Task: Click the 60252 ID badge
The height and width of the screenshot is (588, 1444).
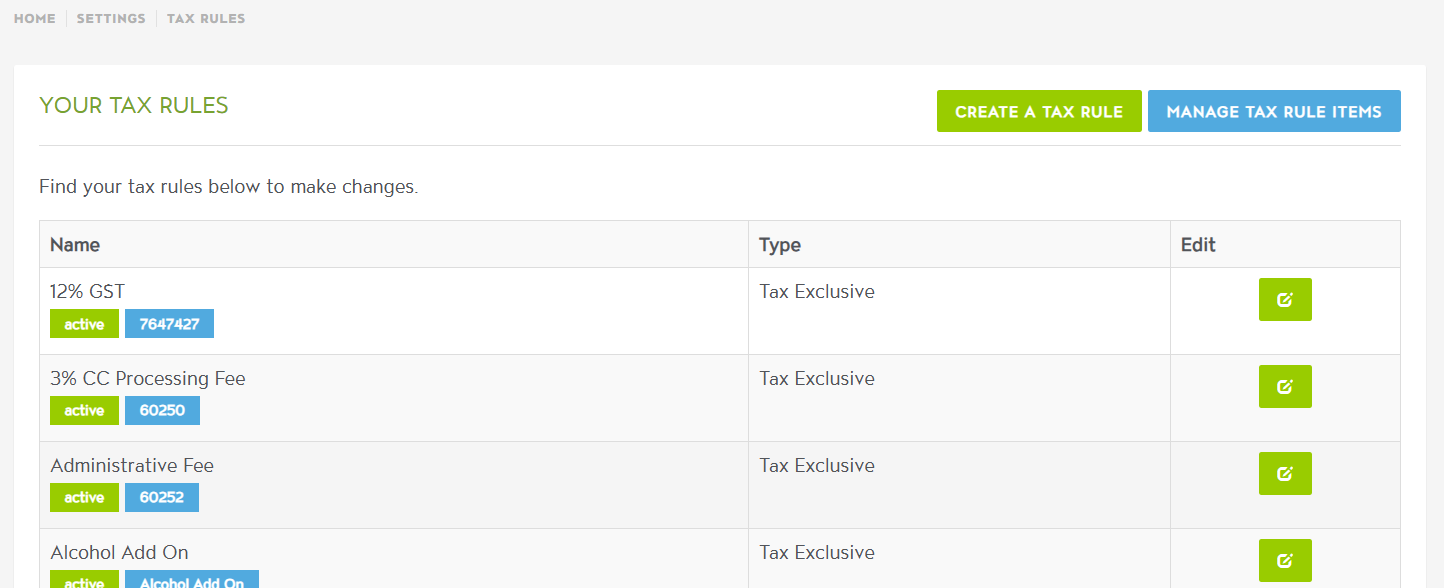Action: tap(162, 498)
